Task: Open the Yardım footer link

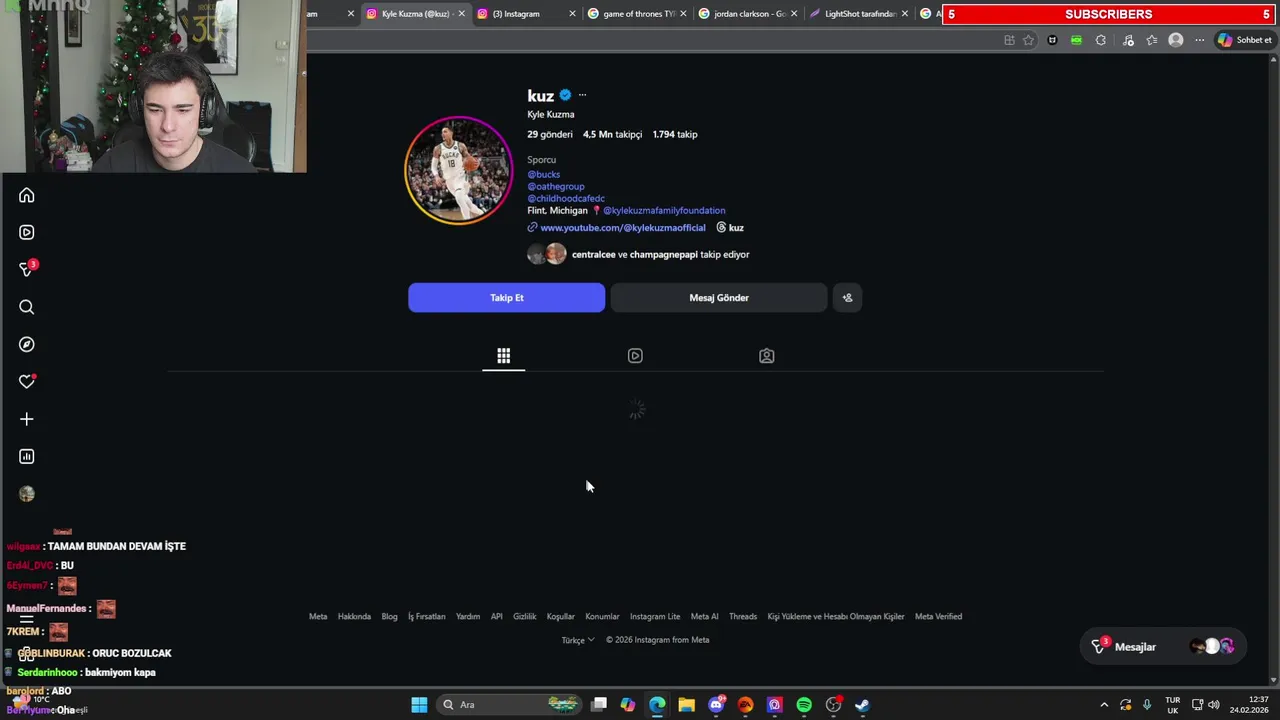Action: 468,616
